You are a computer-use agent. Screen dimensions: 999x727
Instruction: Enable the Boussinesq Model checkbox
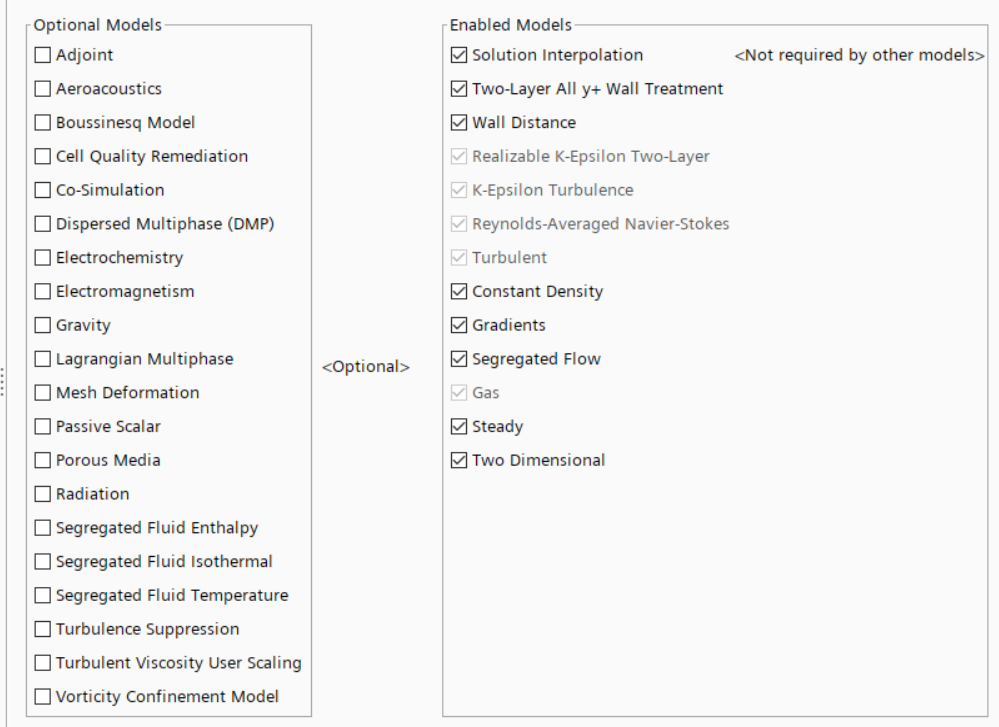tap(43, 123)
